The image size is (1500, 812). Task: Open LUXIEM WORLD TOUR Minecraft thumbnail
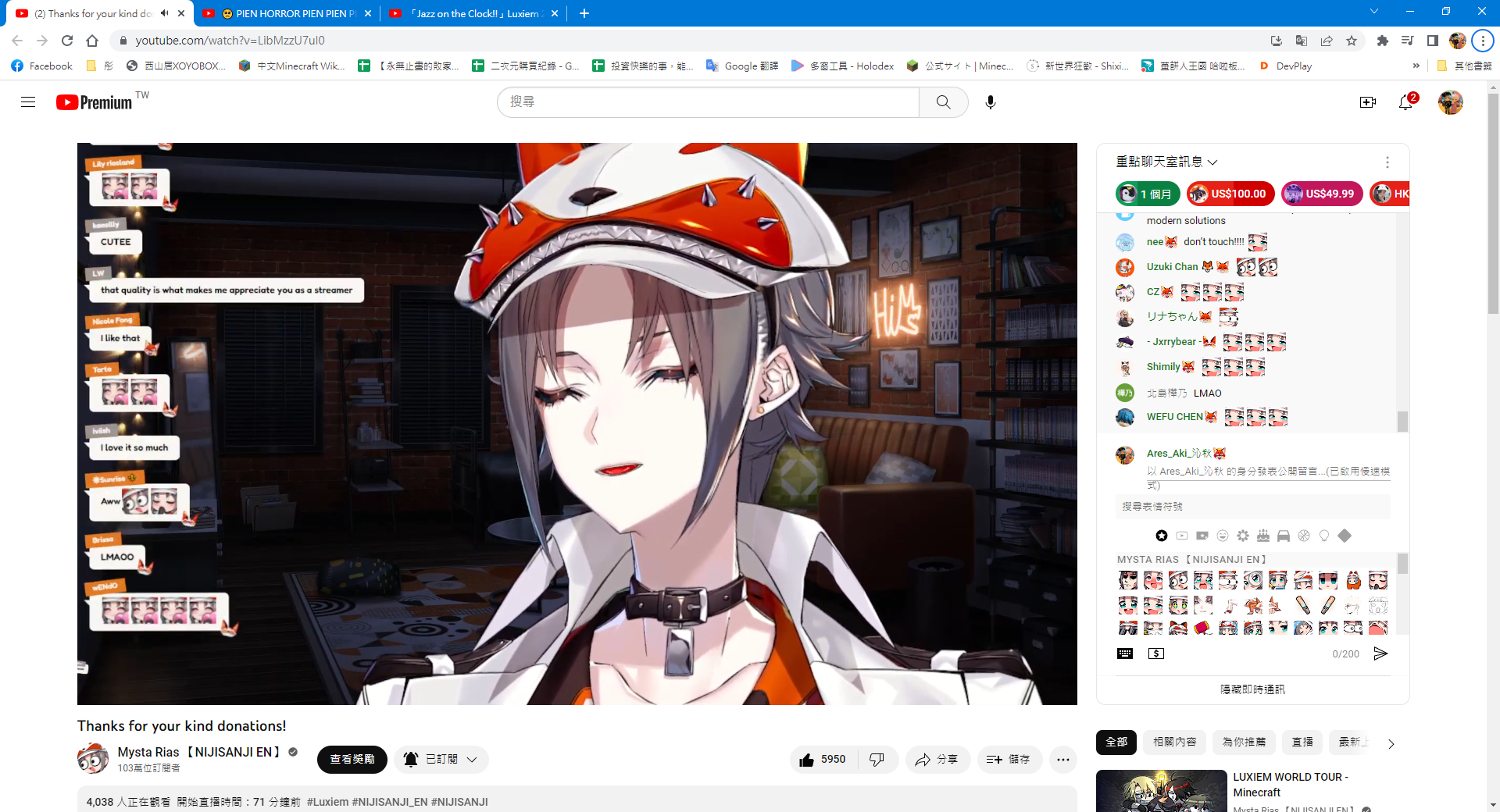[1162, 791]
